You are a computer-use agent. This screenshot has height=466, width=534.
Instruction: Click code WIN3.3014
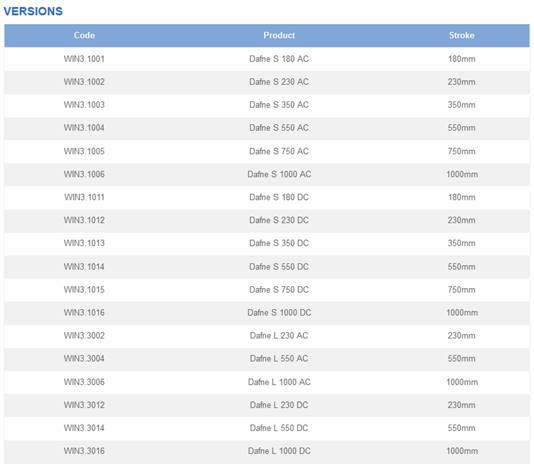(x=84, y=428)
